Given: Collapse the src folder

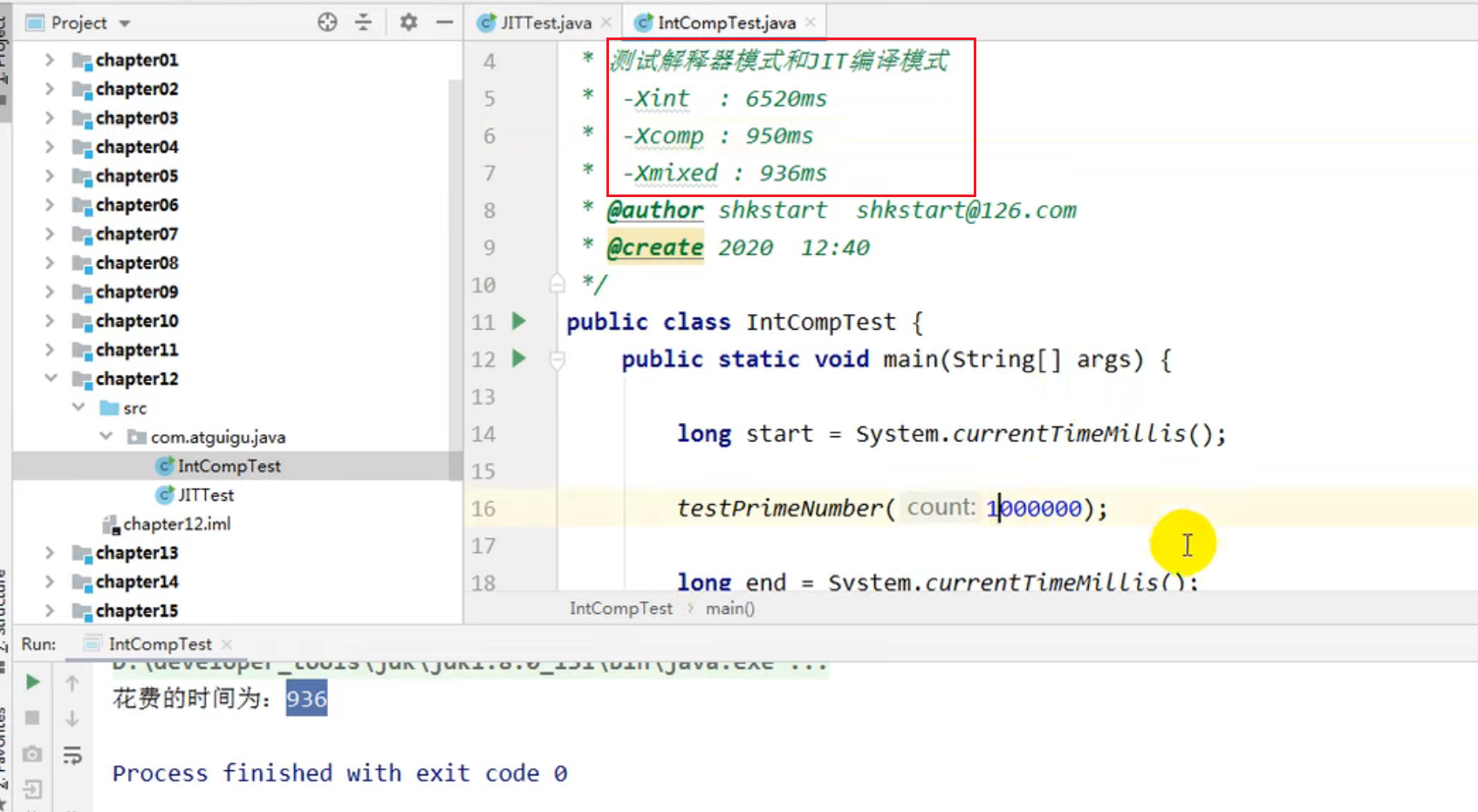Looking at the screenshot, I should click(x=79, y=407).
